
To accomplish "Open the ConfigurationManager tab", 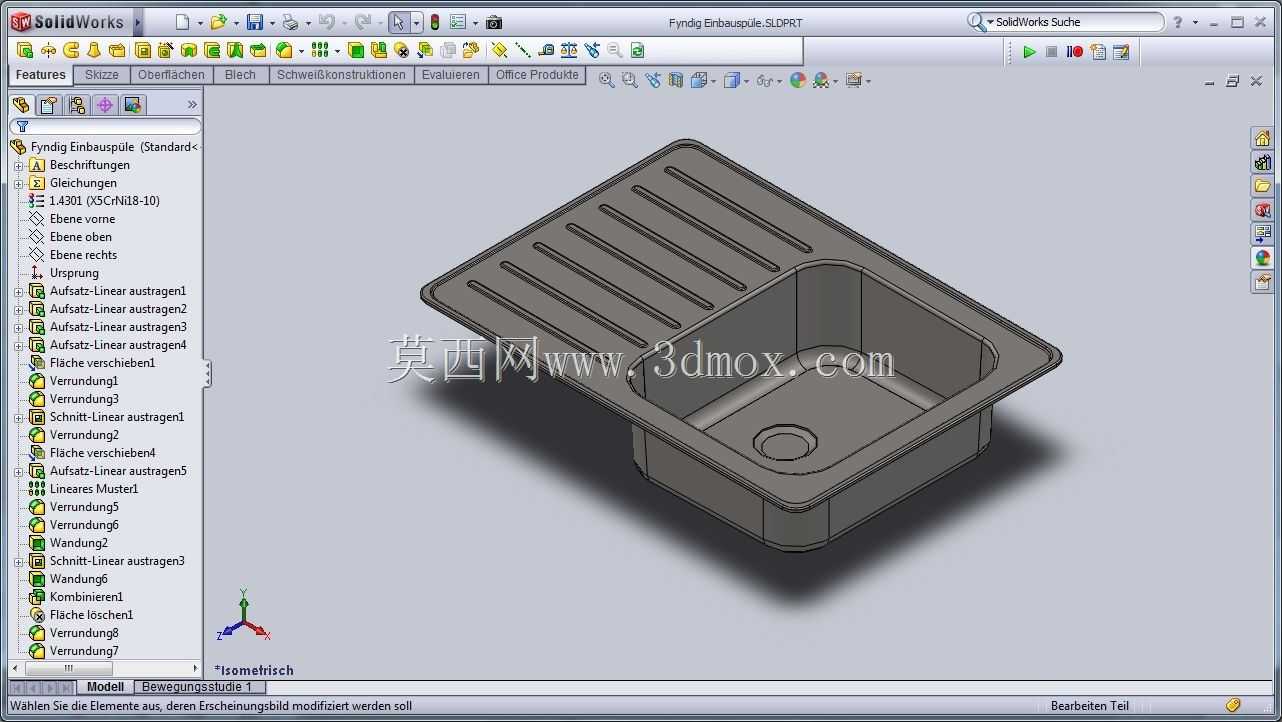I will [x=77, y=104].
